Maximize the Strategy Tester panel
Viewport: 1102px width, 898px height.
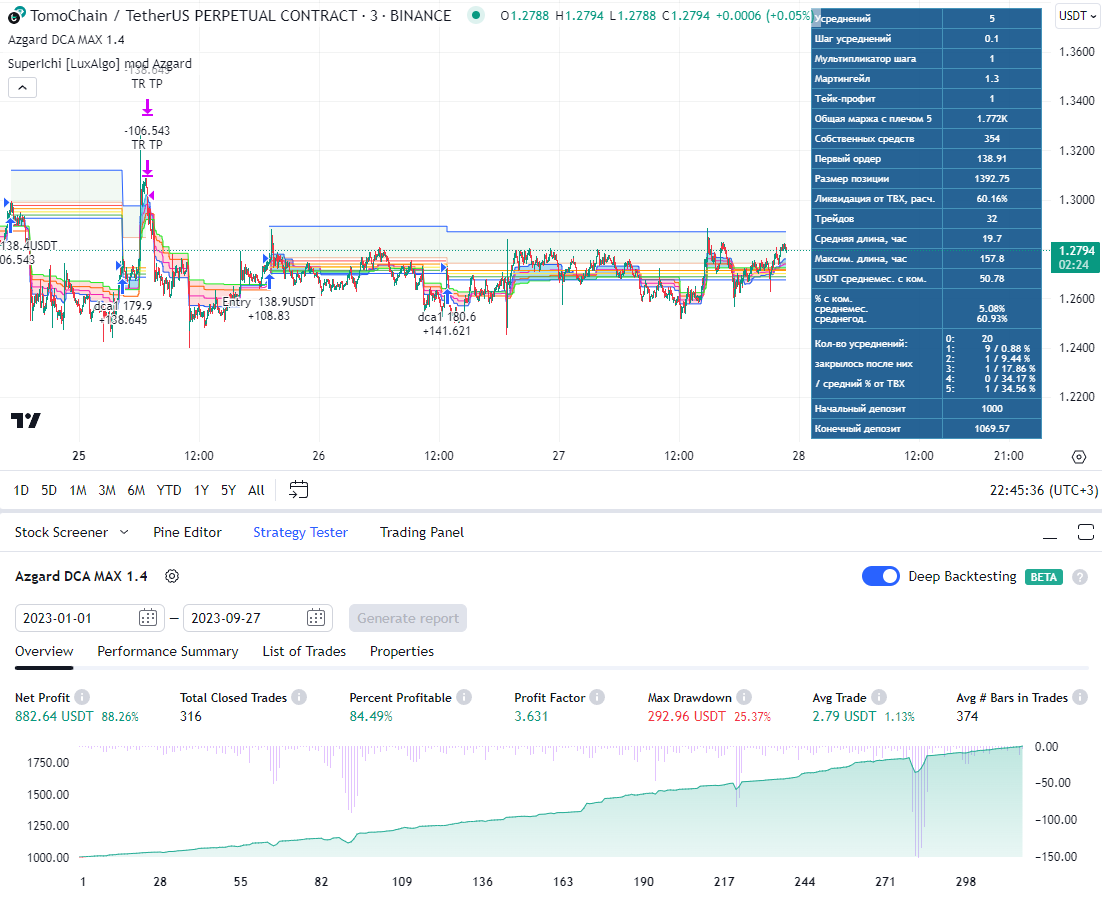(1085, 533)
